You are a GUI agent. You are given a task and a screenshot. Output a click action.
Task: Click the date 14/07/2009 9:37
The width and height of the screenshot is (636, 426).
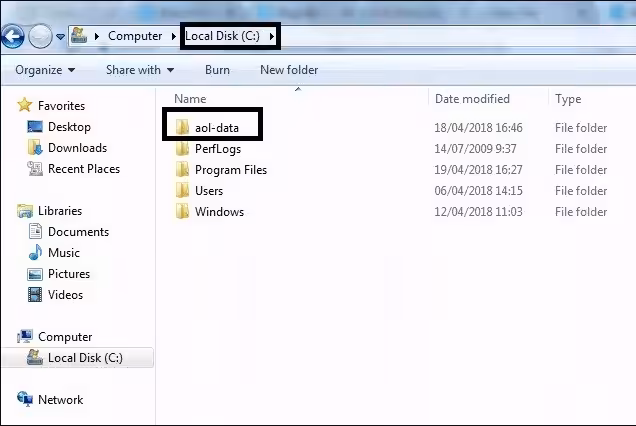pos(475,149)
